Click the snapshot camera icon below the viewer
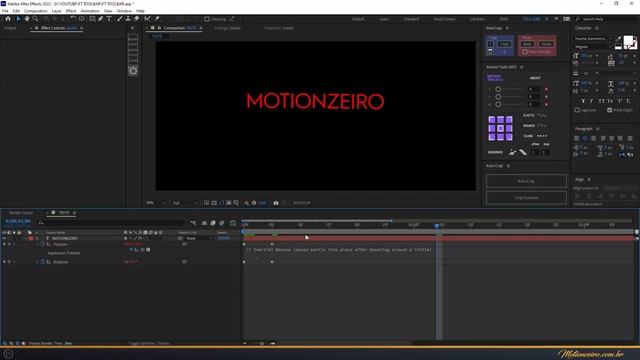Screen dimensions: 640x360 pos(276,203)
